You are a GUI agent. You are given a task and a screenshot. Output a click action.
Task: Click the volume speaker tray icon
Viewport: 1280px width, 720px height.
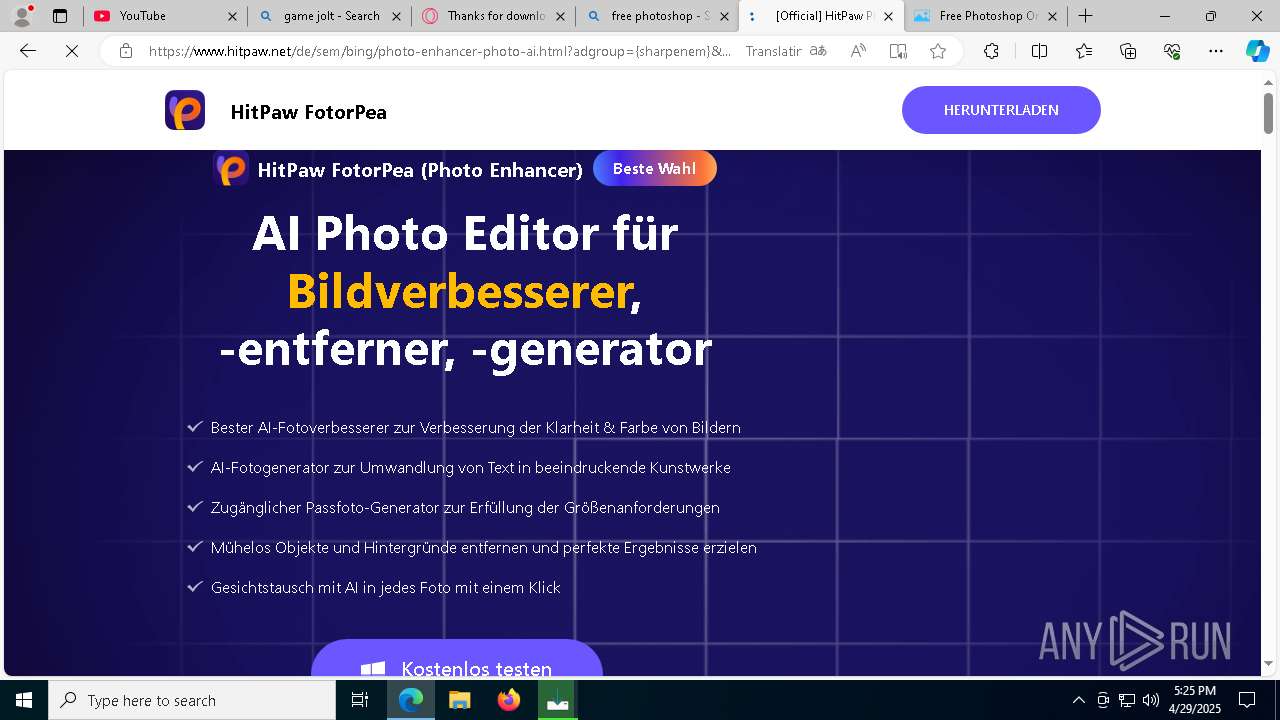(1150, 700)
